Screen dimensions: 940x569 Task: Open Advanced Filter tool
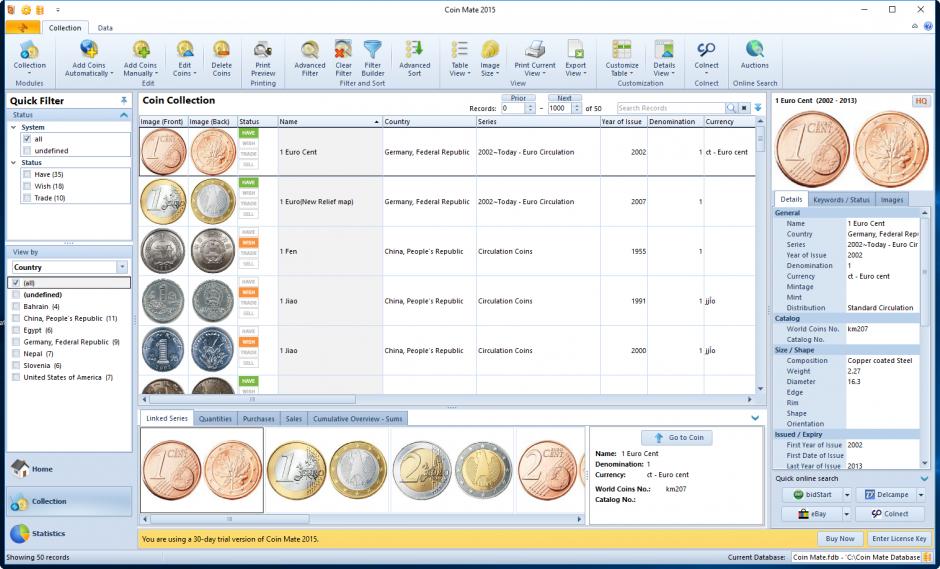click(309, 50)
